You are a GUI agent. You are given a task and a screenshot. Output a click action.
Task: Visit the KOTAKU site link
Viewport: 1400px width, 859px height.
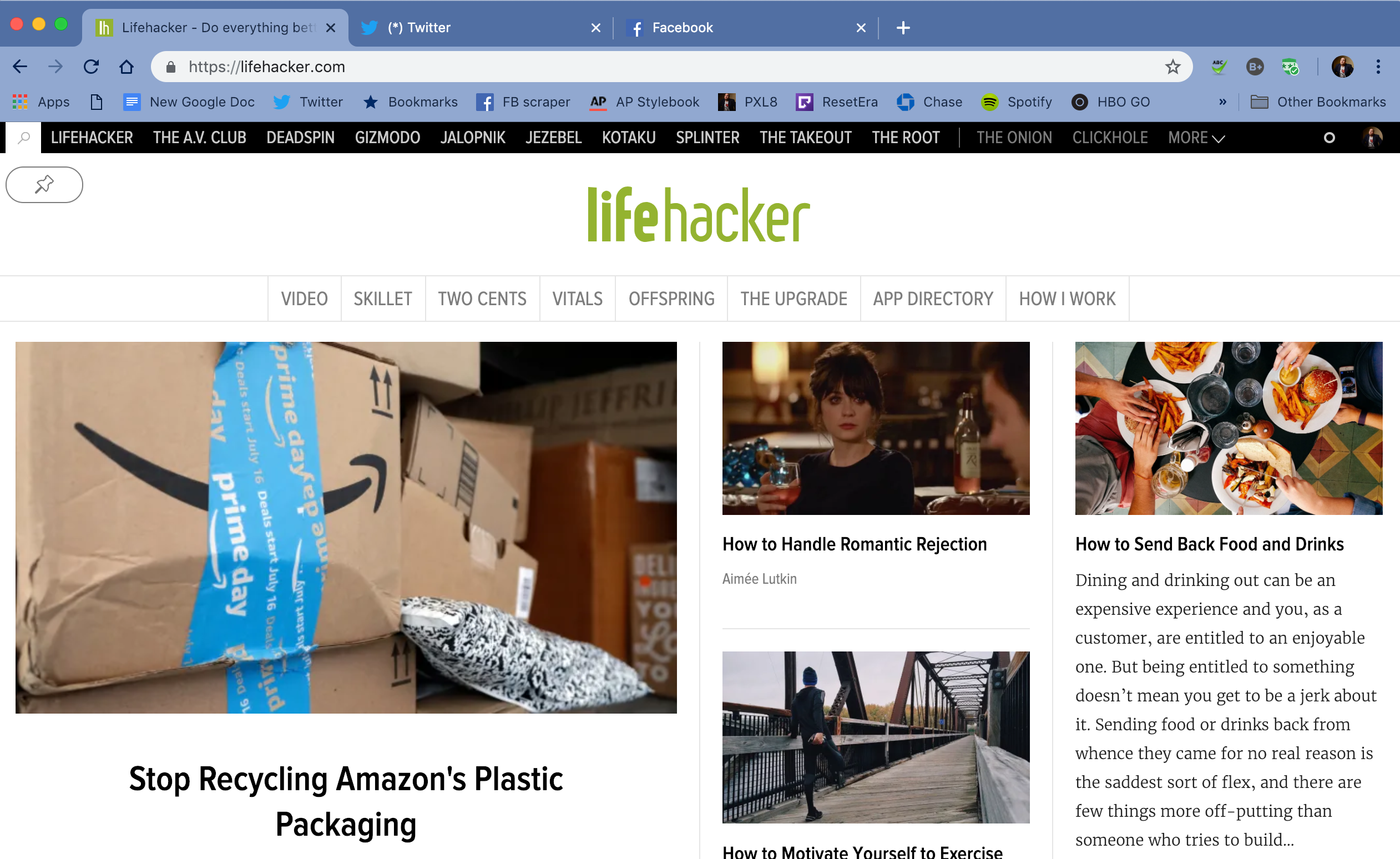tap(628, 138)
